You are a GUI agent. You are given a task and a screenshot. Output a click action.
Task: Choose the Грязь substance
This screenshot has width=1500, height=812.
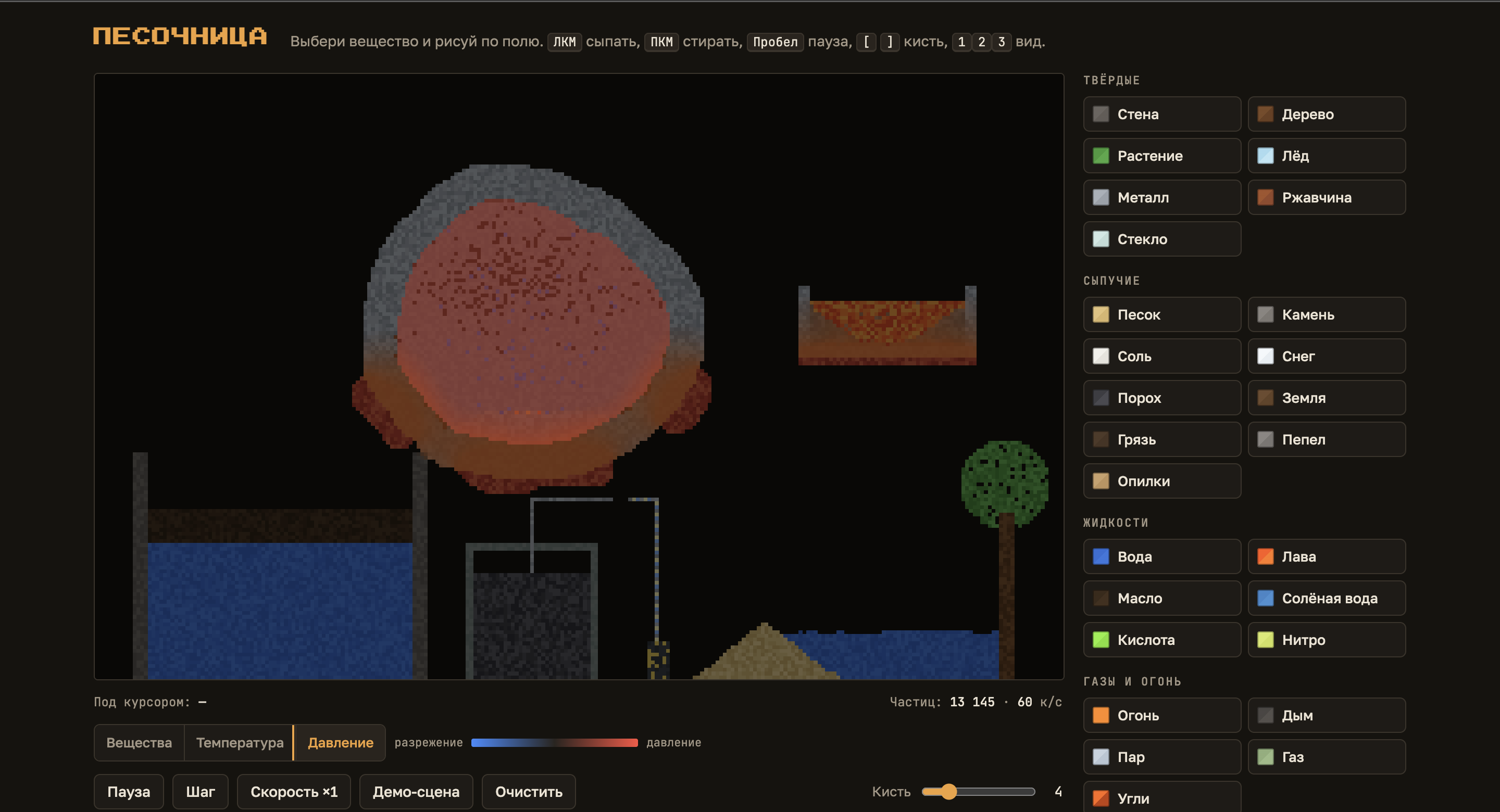pyautogui.click(x=1161, y=439)
